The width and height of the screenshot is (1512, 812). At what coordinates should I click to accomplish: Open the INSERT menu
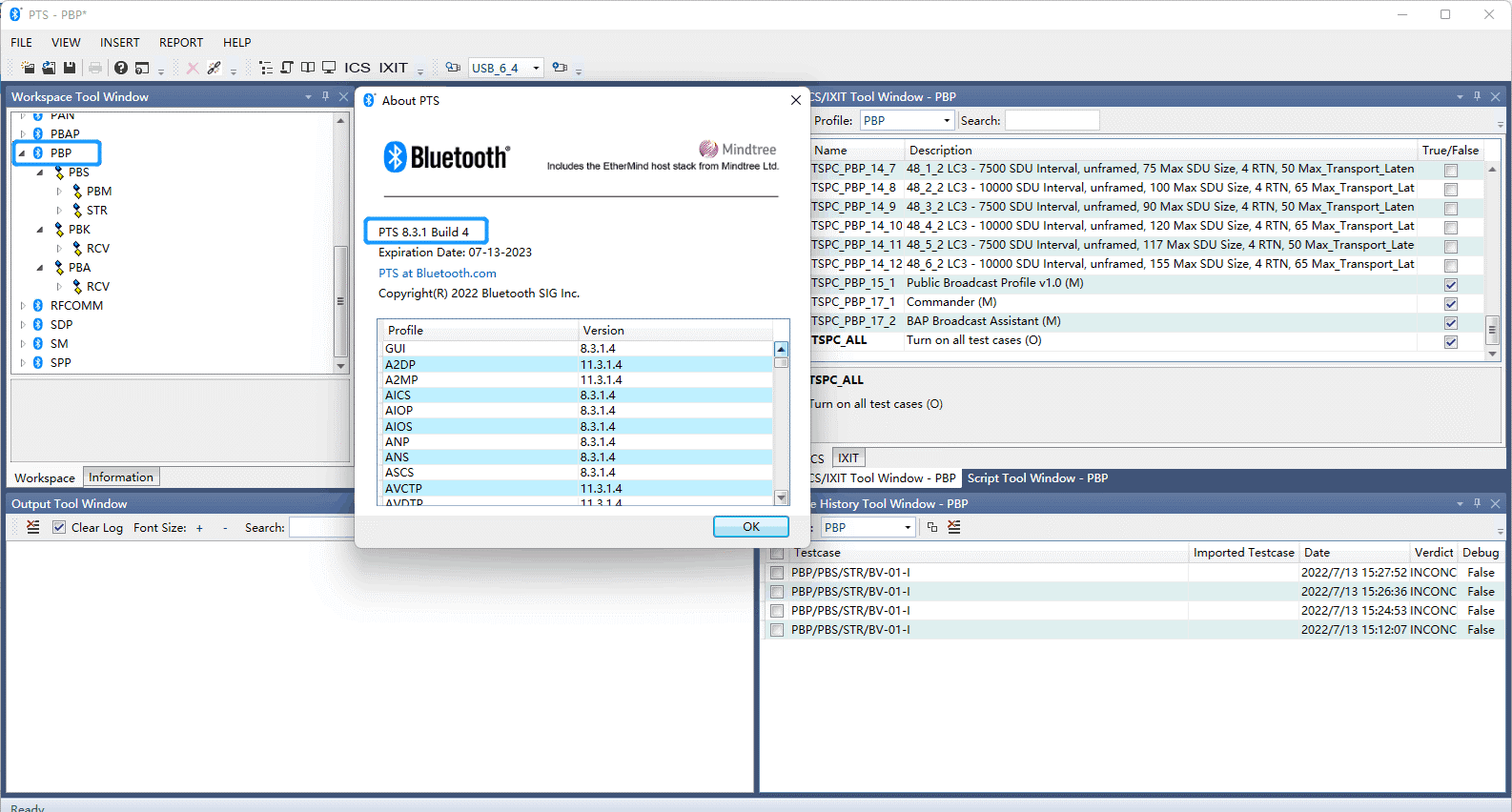click(x=120, y=42)
